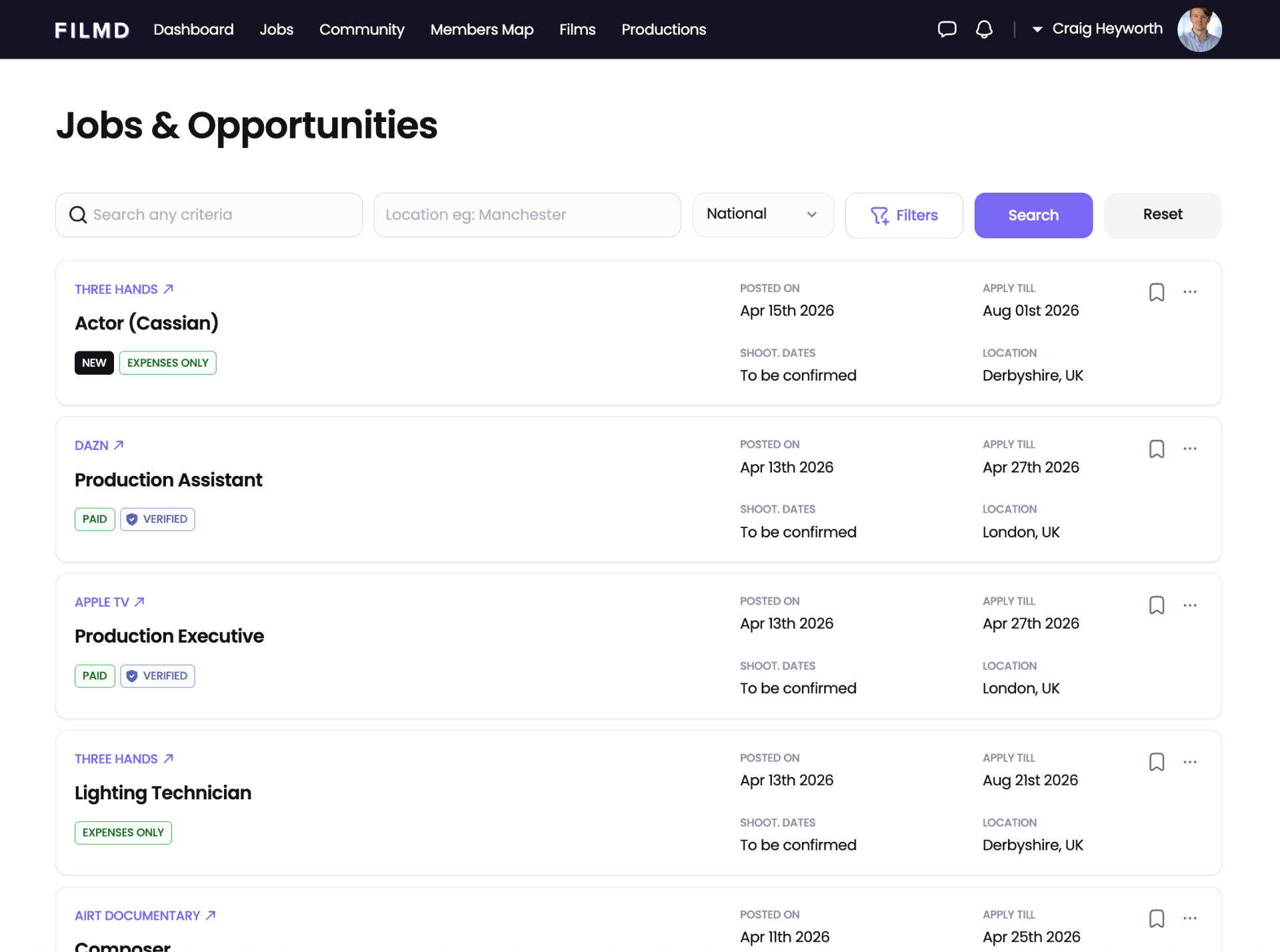This screenshot has height=952, width=1280.
Task: Open three-dot menu for Lighting Technician
Action: 1190,762
